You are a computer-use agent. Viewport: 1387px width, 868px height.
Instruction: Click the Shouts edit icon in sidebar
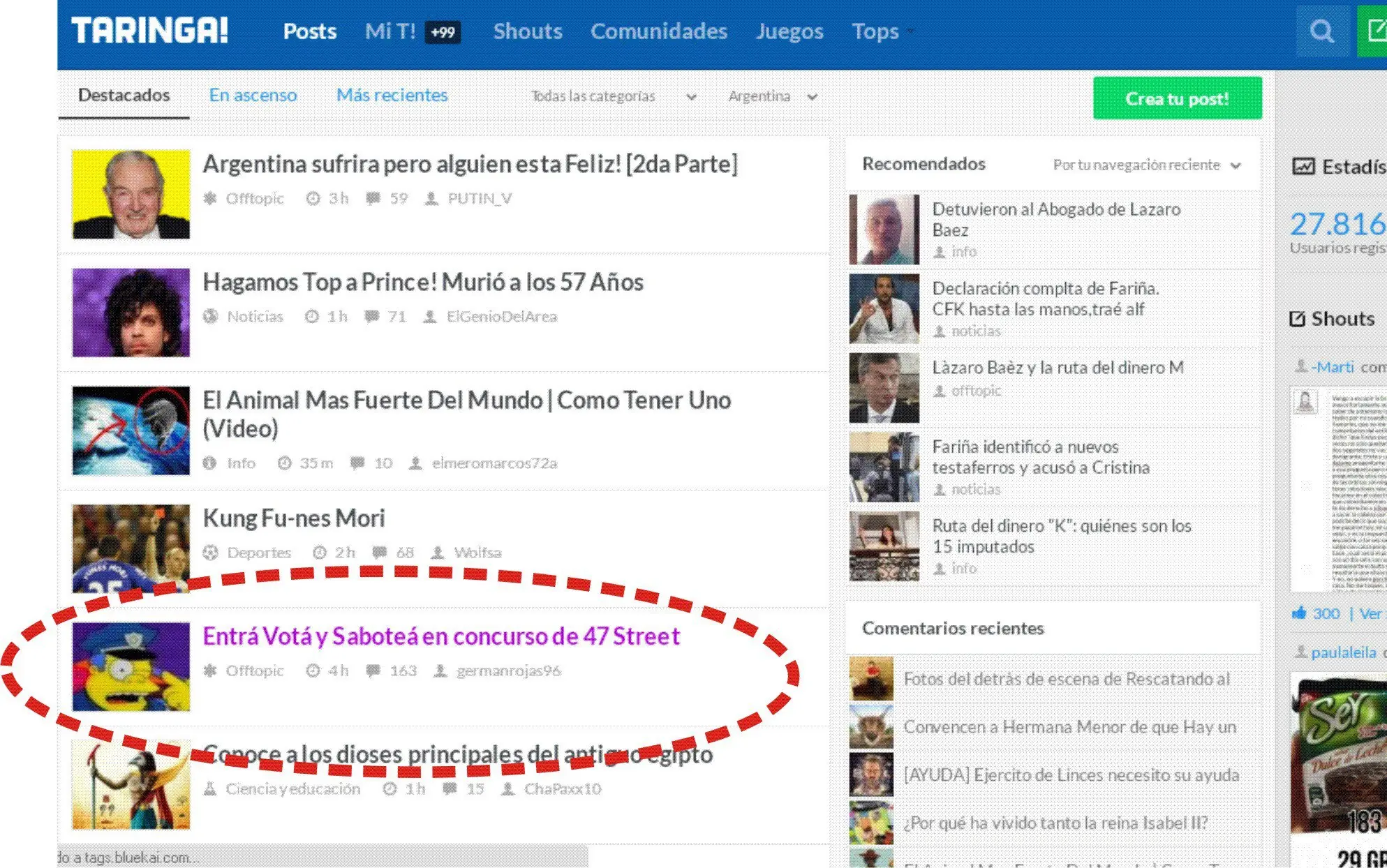[x=1297, y=319]
